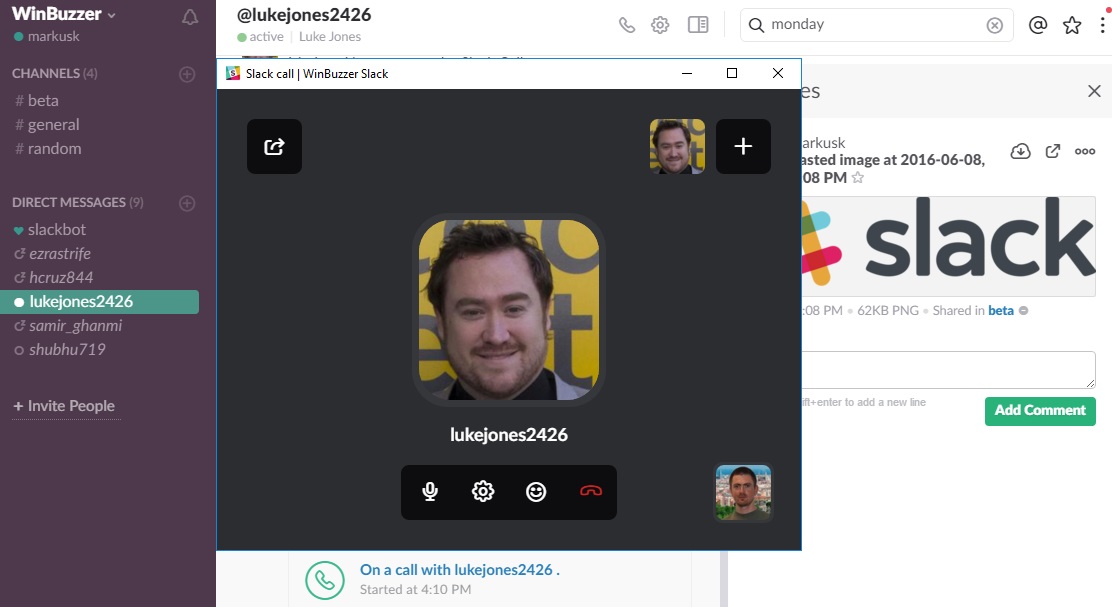This screenshot has height=607, width=1112.
Task: Mute the microphone in the call
Action: 430,491
